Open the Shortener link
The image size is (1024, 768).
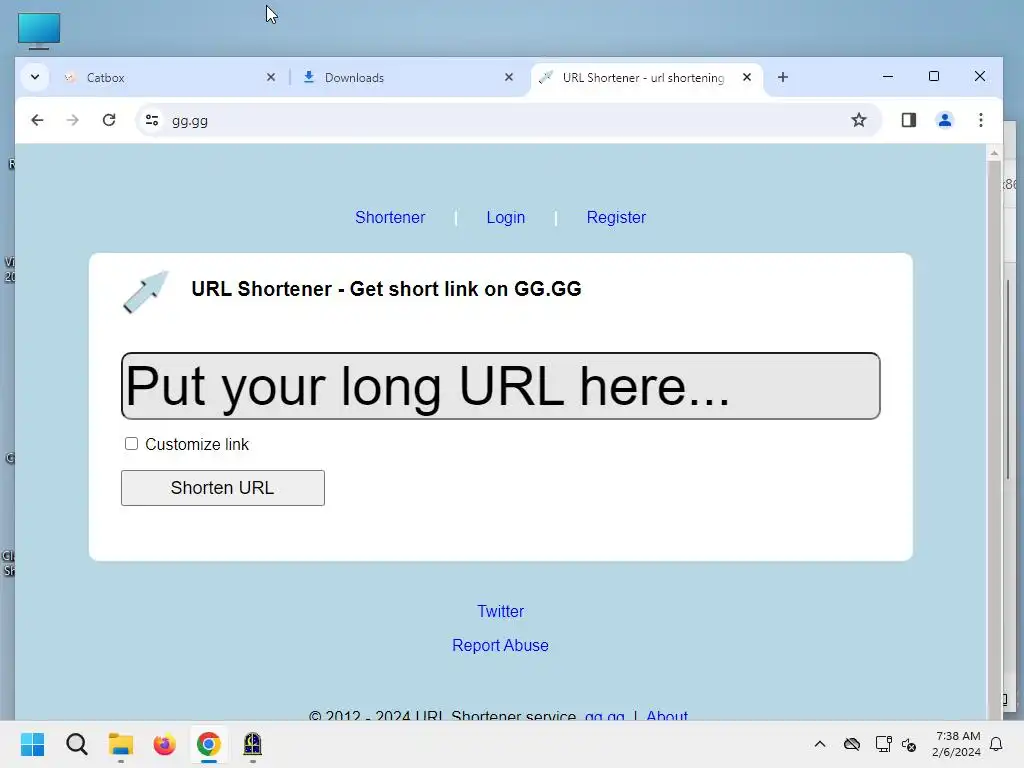[x=390, y=217]
